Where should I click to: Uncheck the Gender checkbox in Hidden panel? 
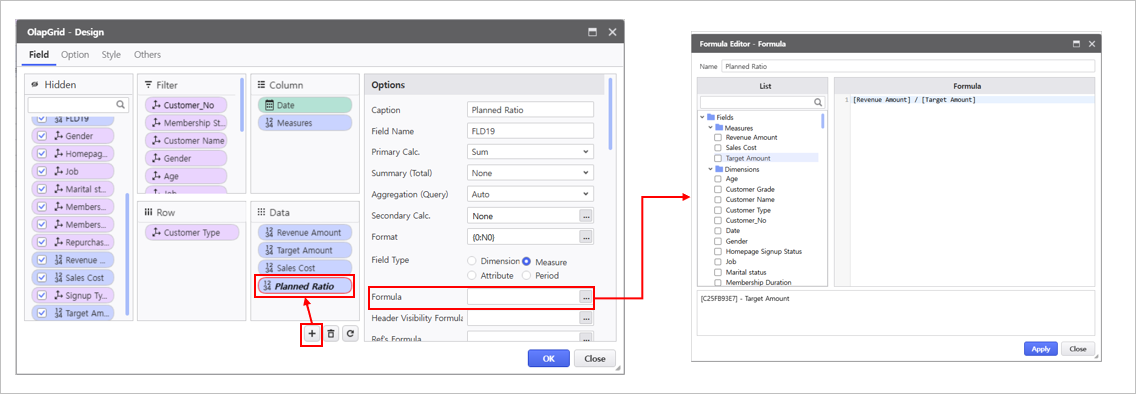tap(41, 136)
